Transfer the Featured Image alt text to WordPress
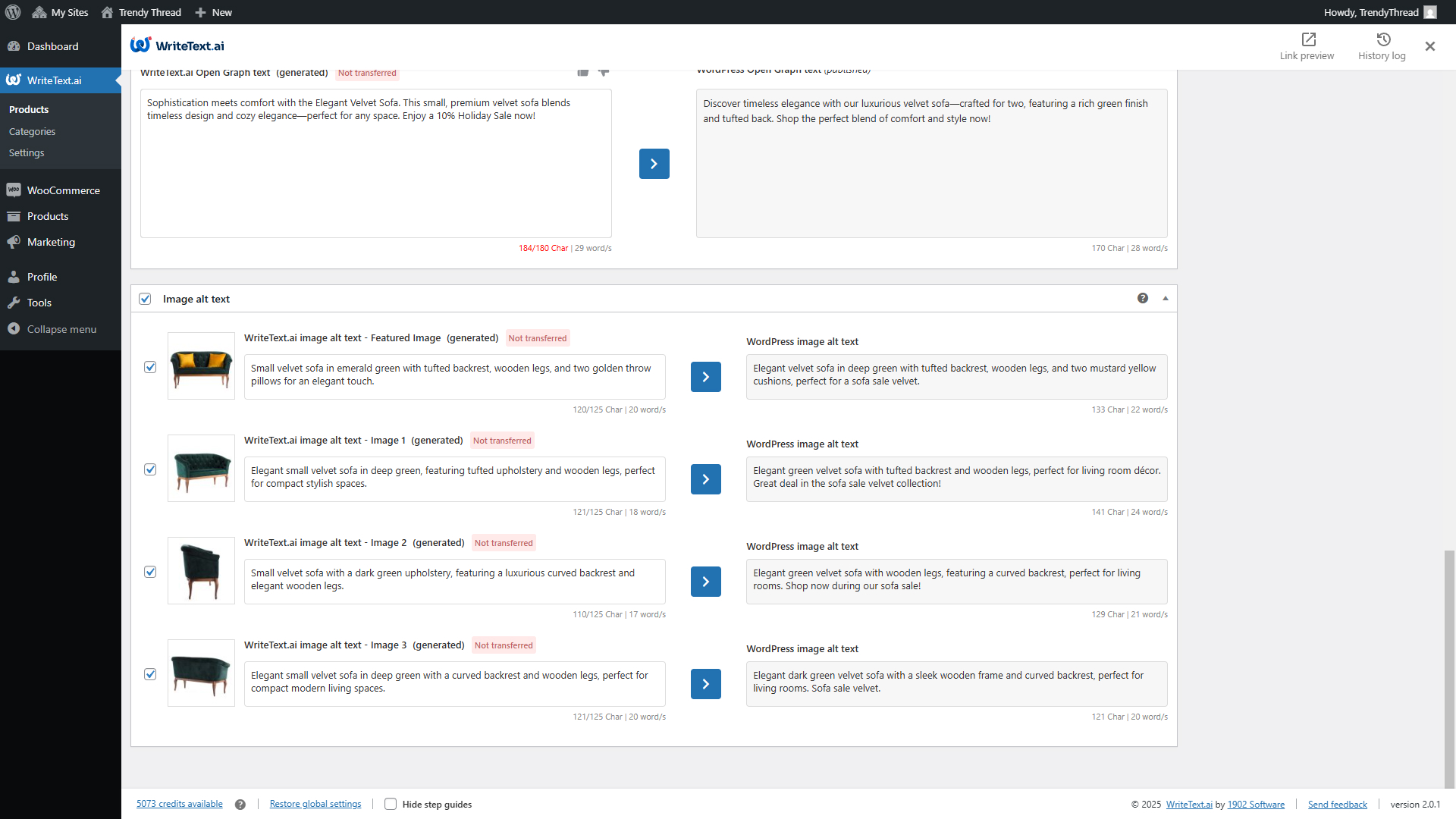Viewport: 1456px width, 819px height. click(705, 377)
